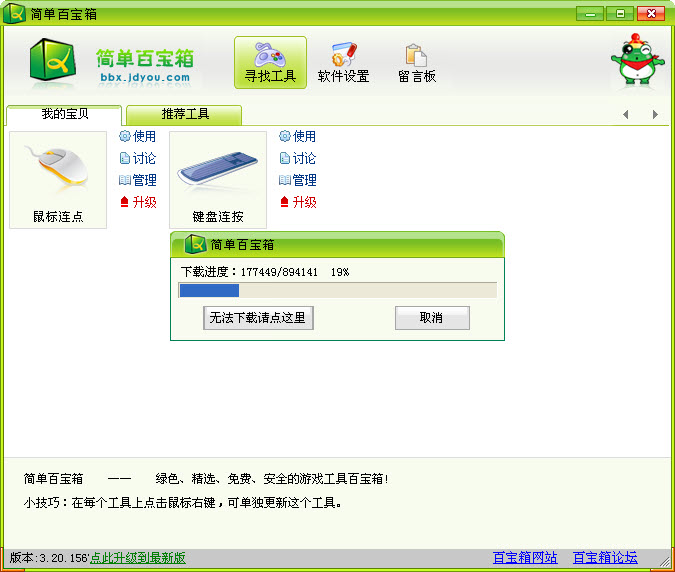The image size is (675, 572).
Task: Click the download dialog title bar cube icon
Action: pos(195,244)
